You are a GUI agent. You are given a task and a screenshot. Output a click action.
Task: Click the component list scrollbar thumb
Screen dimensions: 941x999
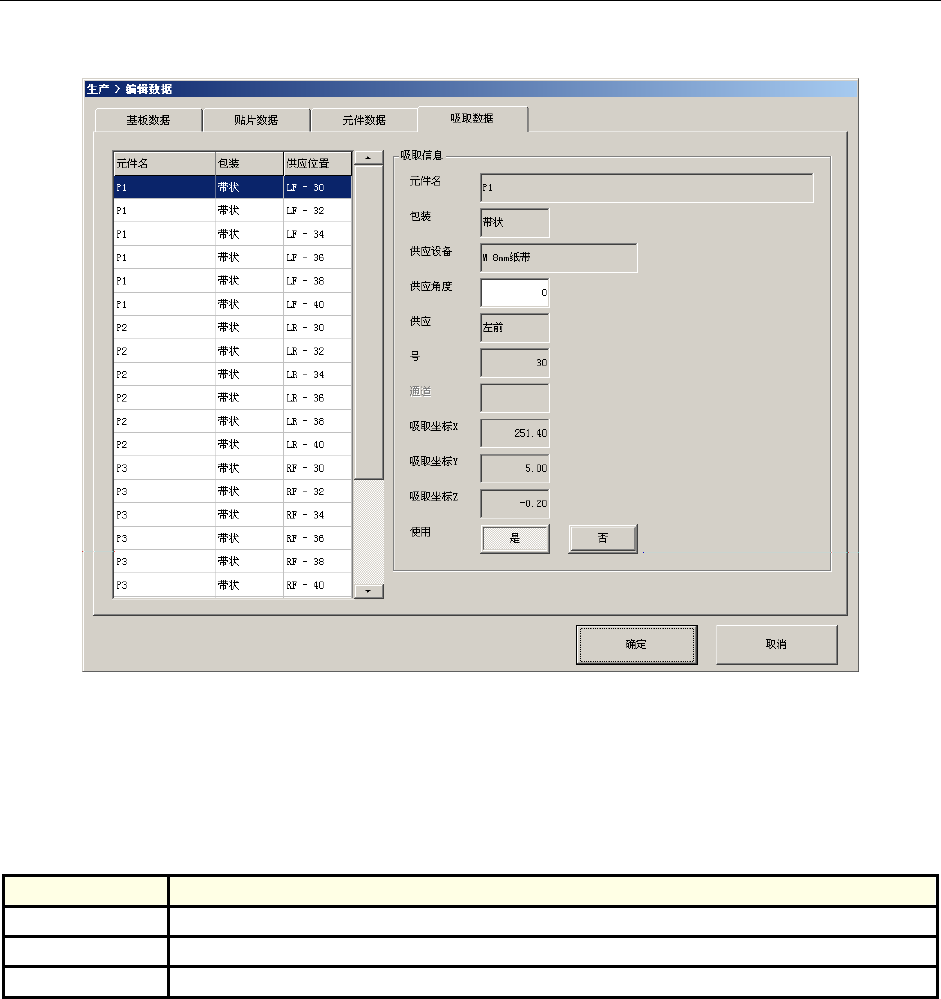tap(368, 322)
